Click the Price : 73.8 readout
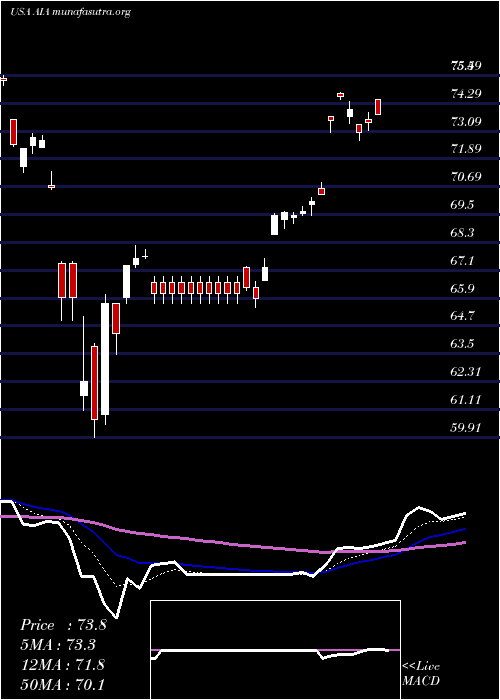Screen dimensions: 500x700 point(63,625)
